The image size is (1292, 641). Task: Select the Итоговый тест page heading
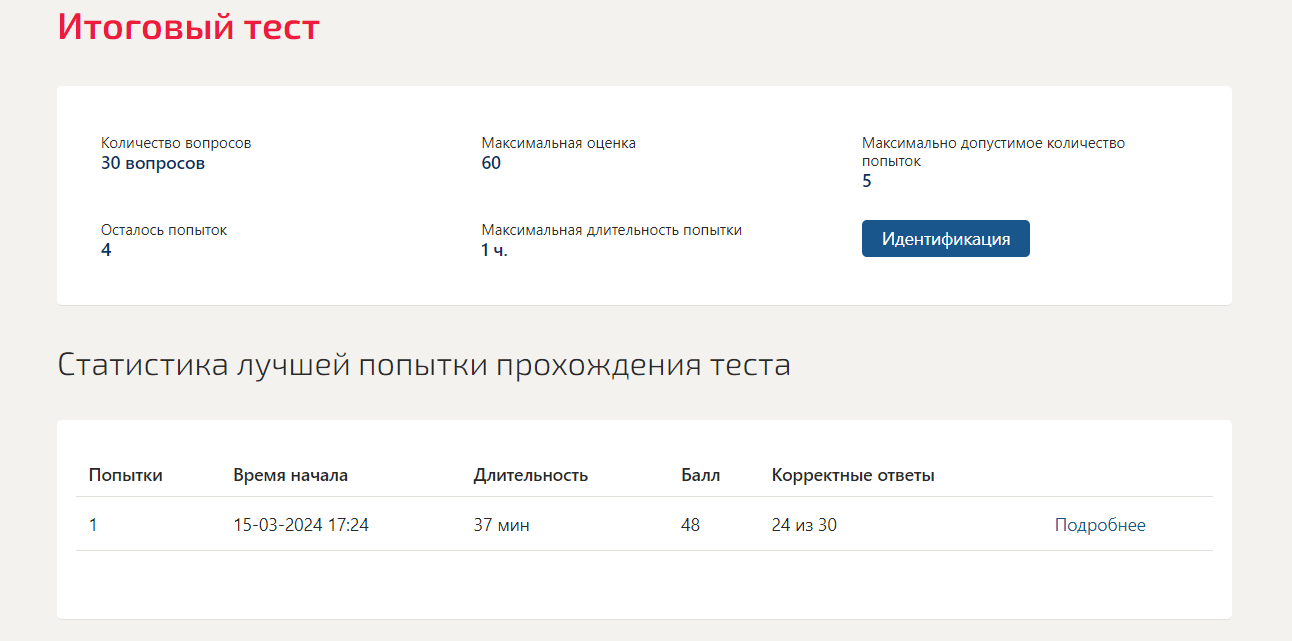click(189, 26)
